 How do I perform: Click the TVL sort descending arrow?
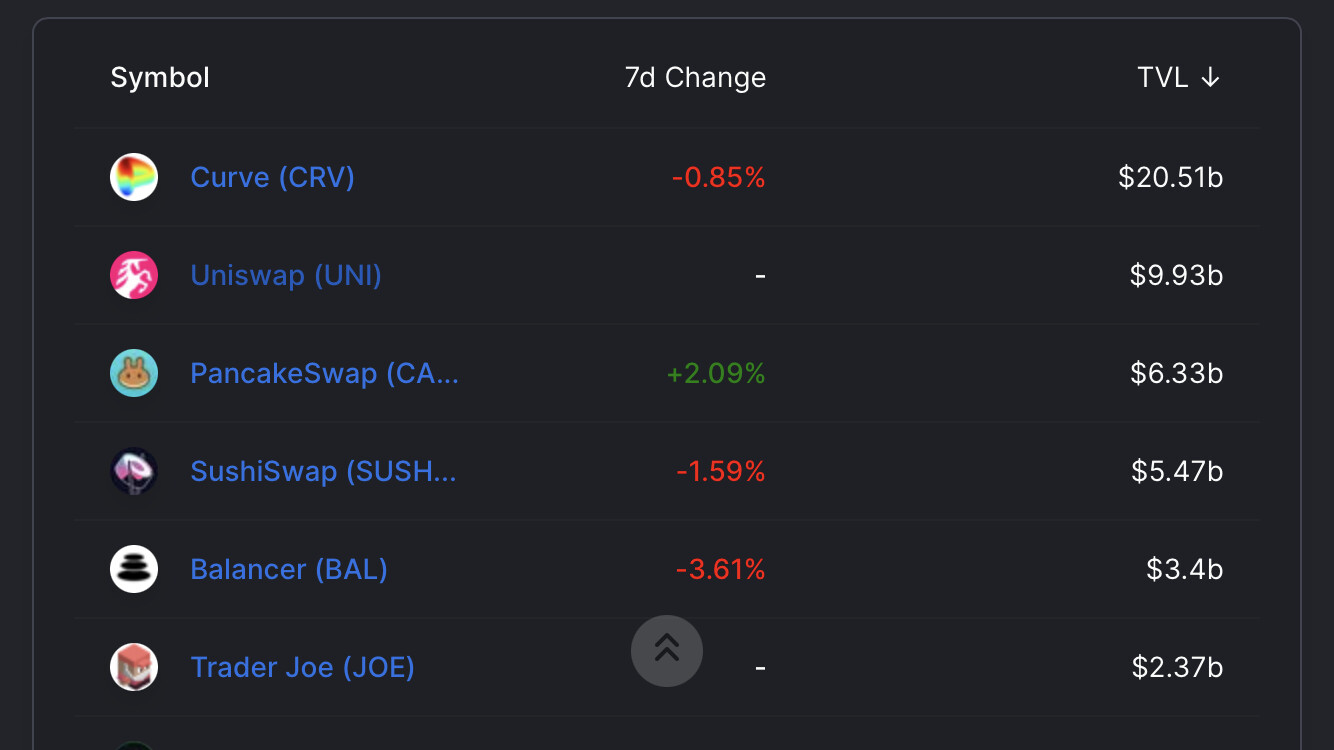1210,78
